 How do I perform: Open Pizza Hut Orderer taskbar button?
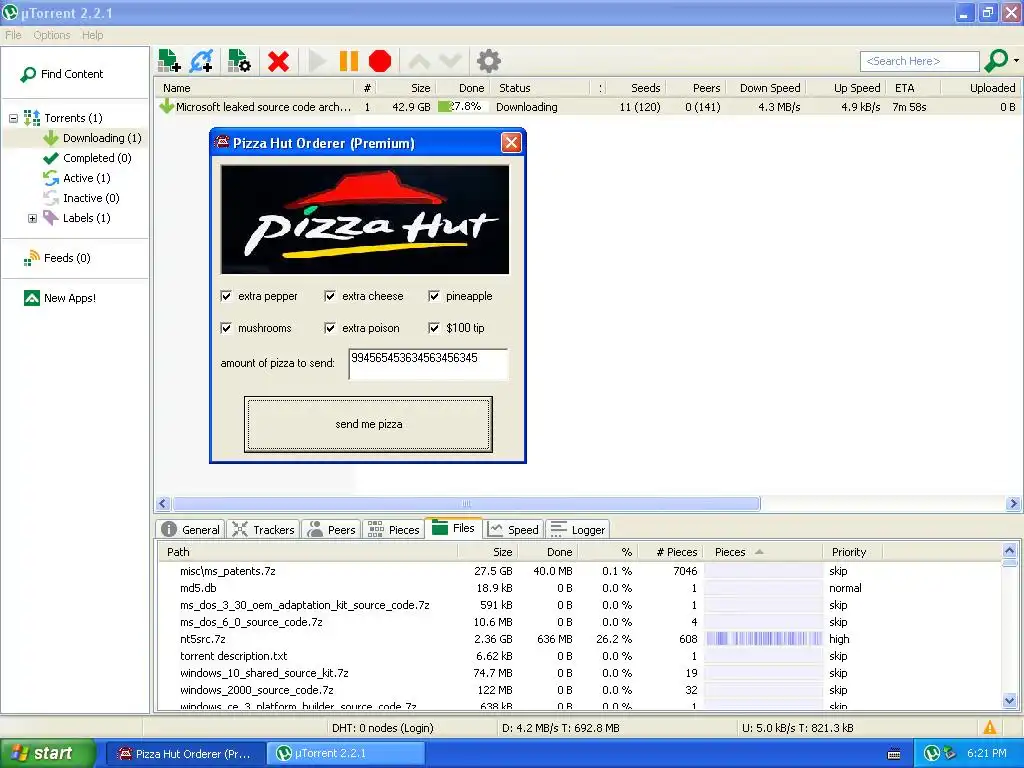coord(184,754)
